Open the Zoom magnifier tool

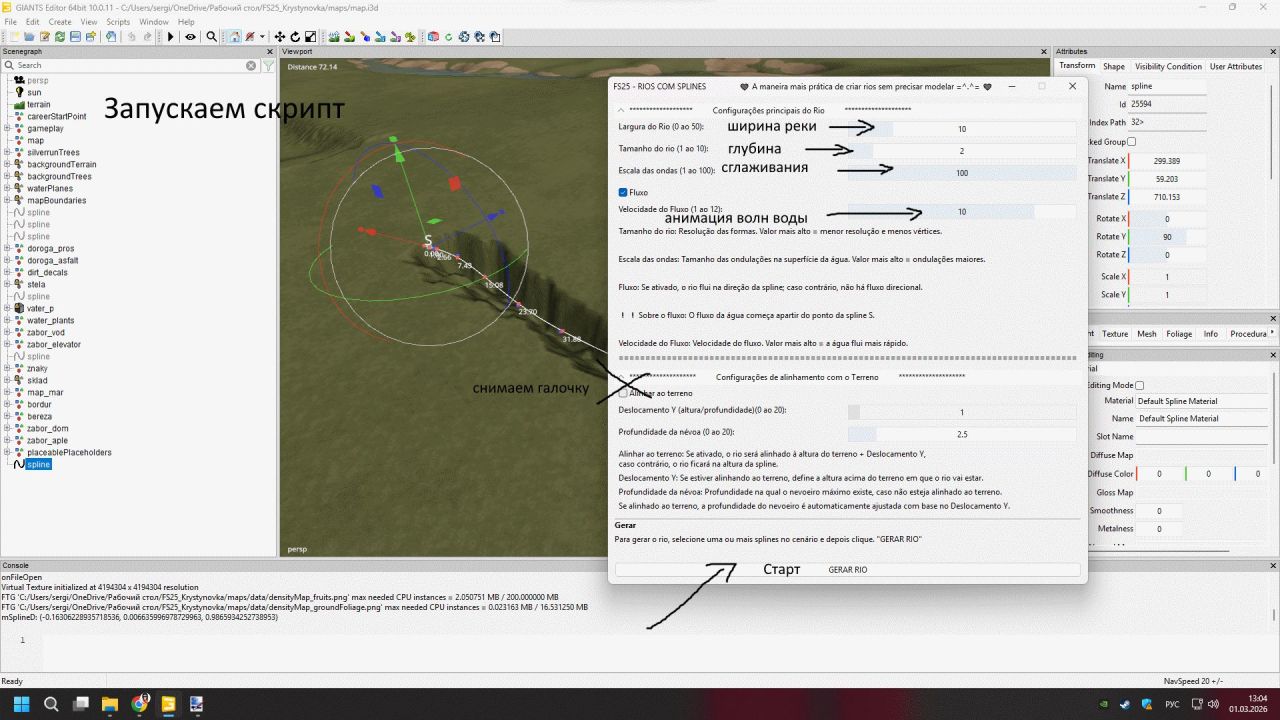[x=211, y=36]
